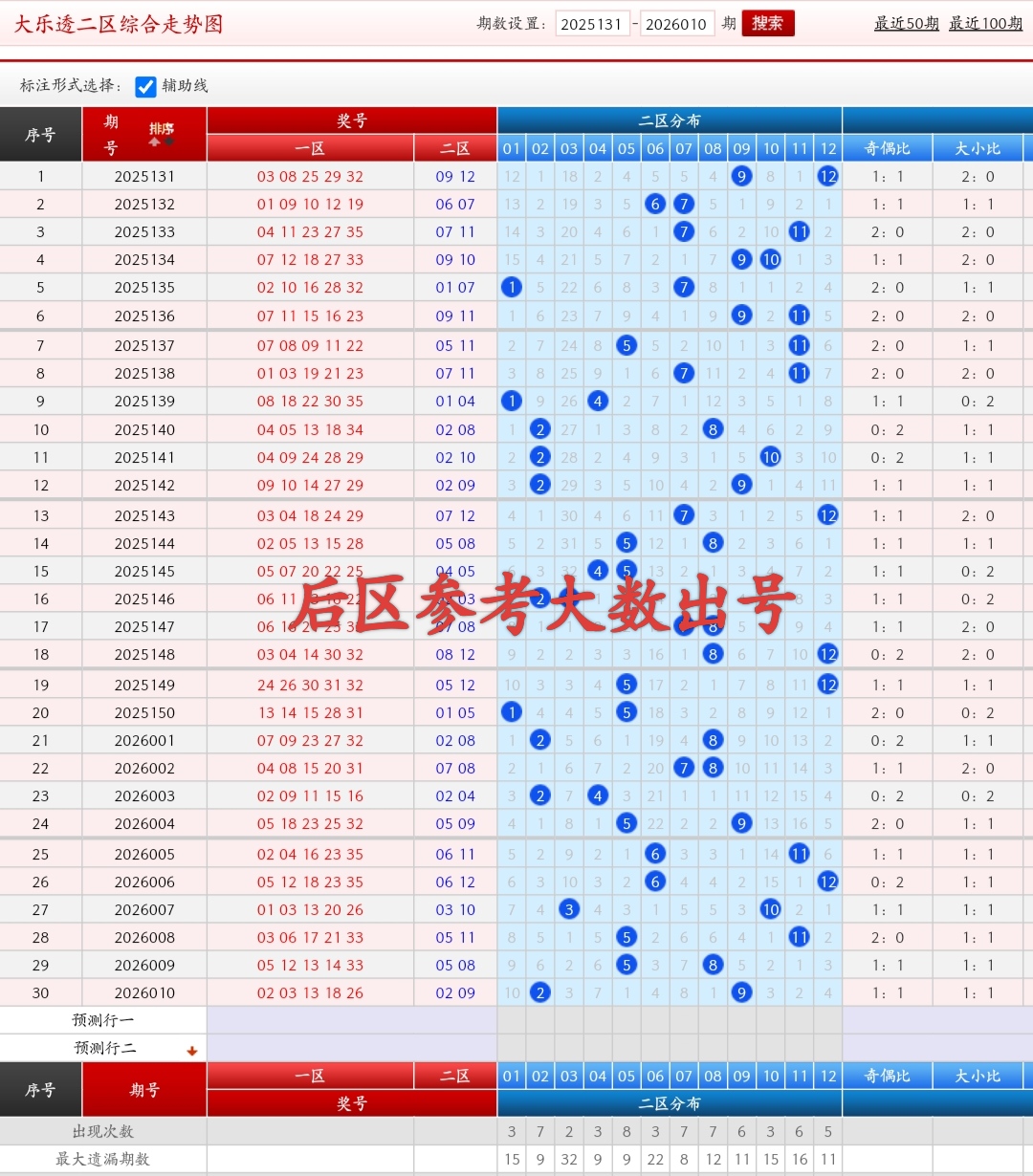
Task: Click the 奇偶比 column header
Action: [x=886, y=148]
